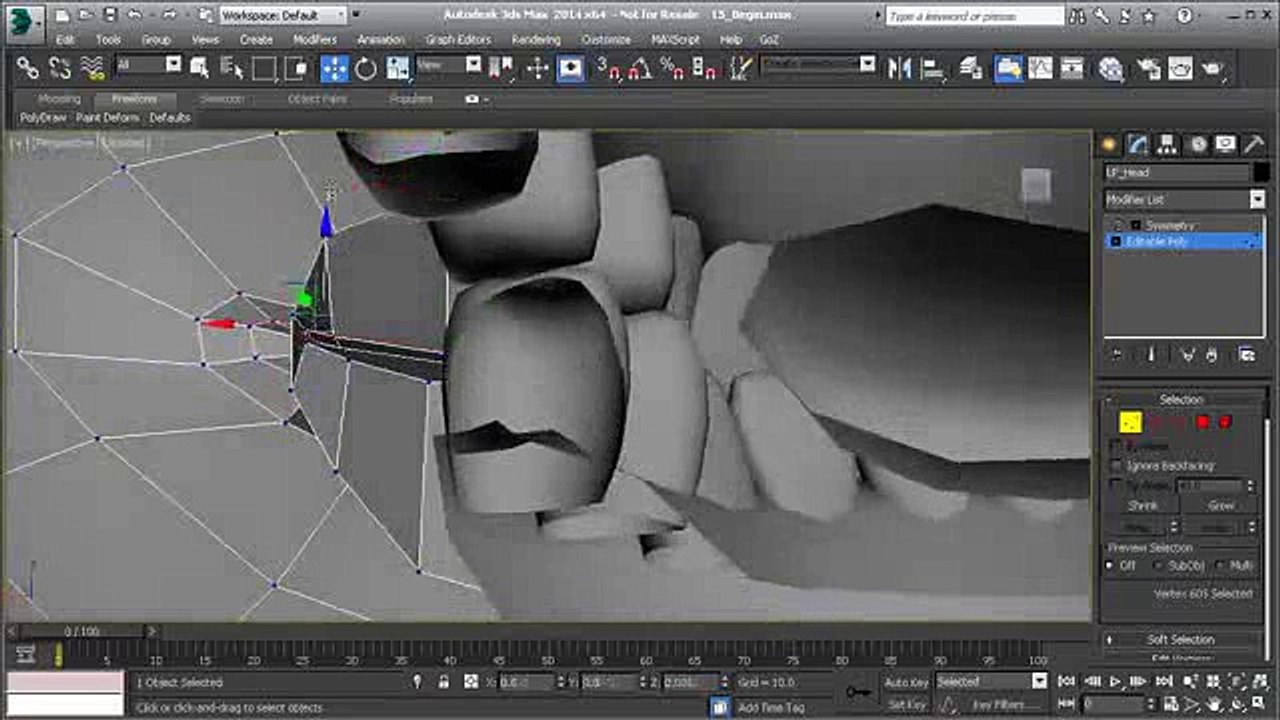The image size is (1280, 720).
Task: Select the Multi preview selection option
Action: tap(1221, 566)
